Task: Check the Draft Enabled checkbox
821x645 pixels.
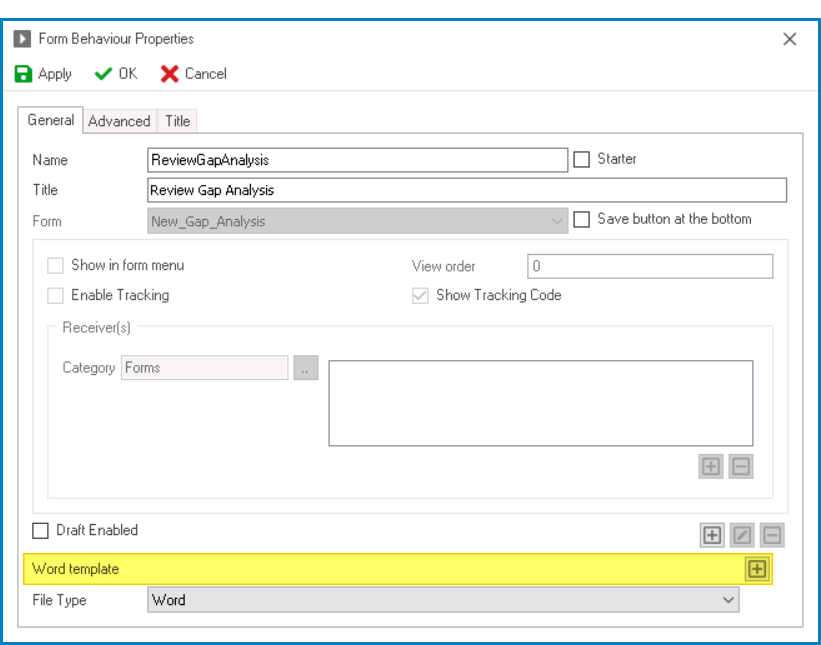Action: 41,531
